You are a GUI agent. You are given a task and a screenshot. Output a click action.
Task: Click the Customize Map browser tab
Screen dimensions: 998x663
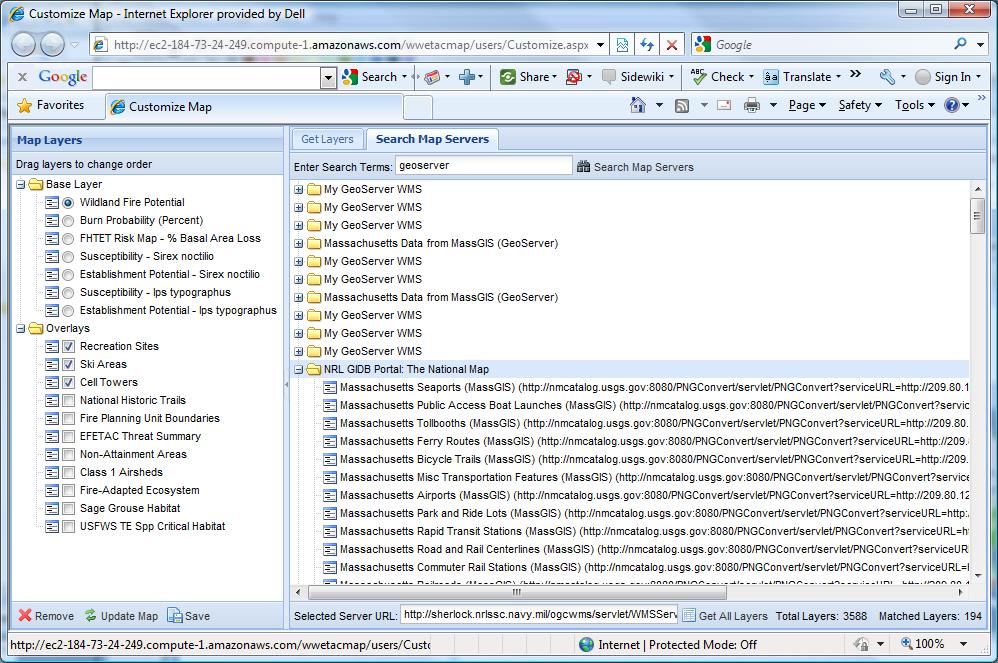[254, 106]
